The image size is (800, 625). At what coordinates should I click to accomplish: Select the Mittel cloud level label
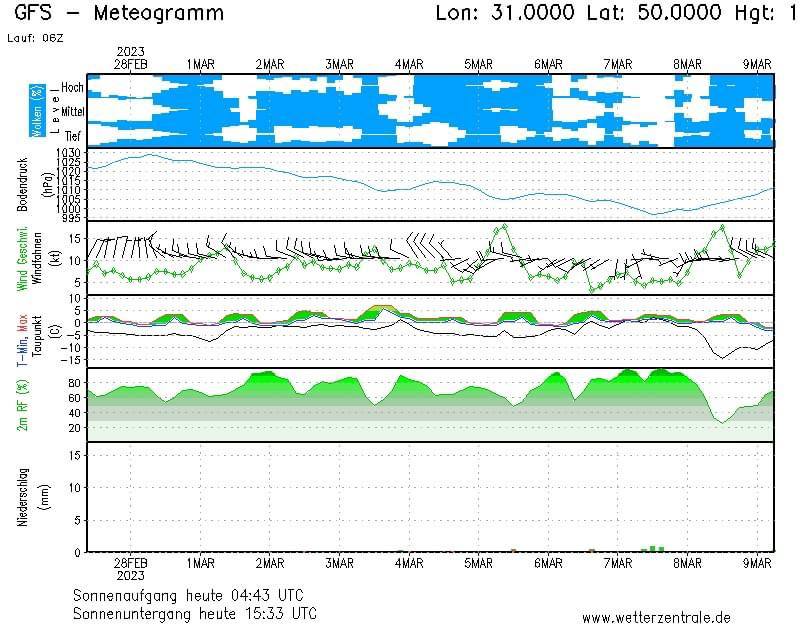pos(72,111)
